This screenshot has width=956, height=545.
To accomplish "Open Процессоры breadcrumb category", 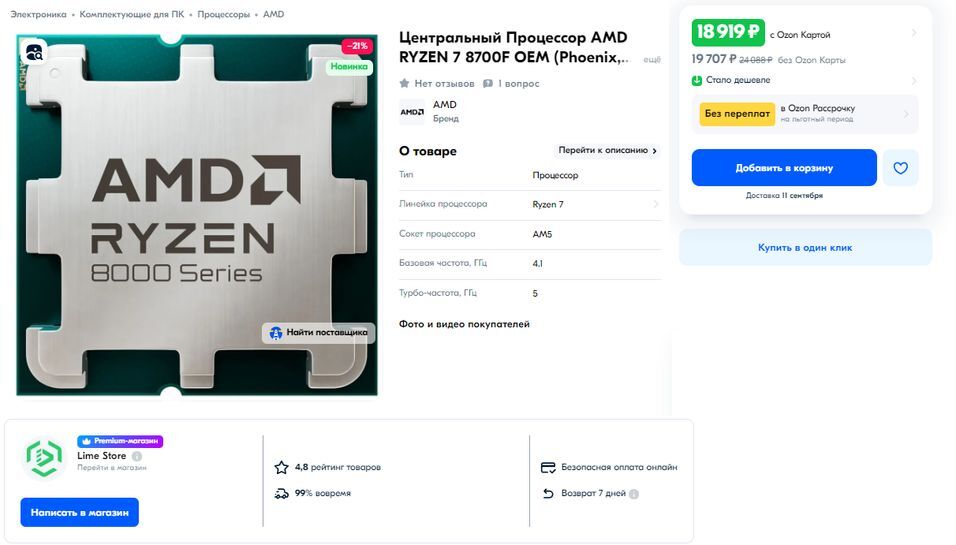I will pos(223,14).
